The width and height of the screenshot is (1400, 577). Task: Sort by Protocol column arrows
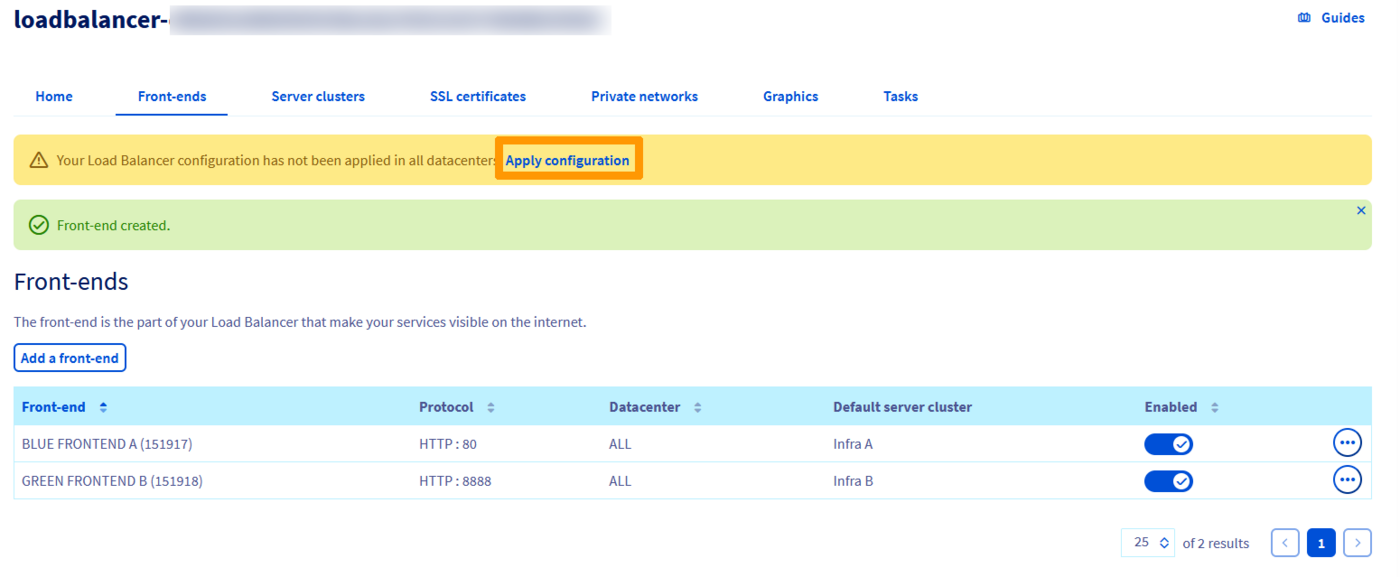pyautogui.click(x=490, y=408)
